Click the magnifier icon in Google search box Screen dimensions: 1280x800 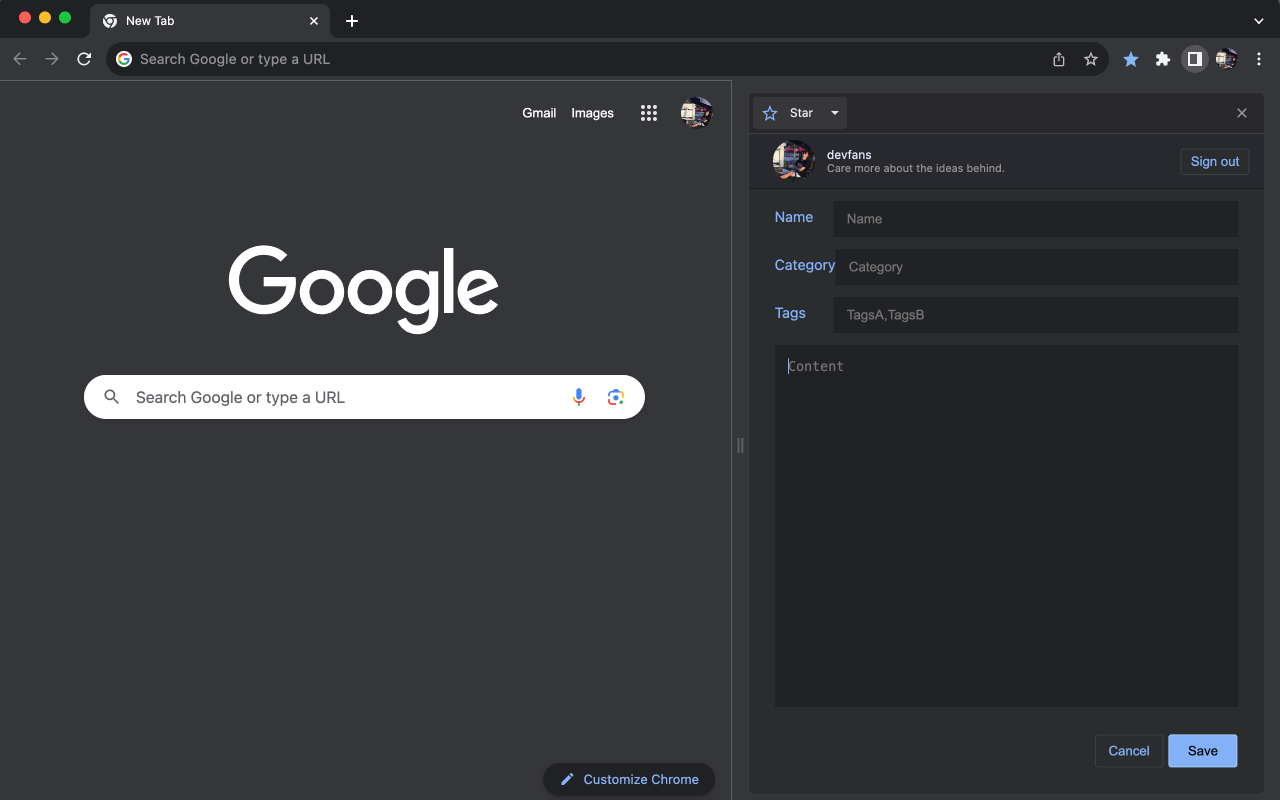click(x=112, y=397)
